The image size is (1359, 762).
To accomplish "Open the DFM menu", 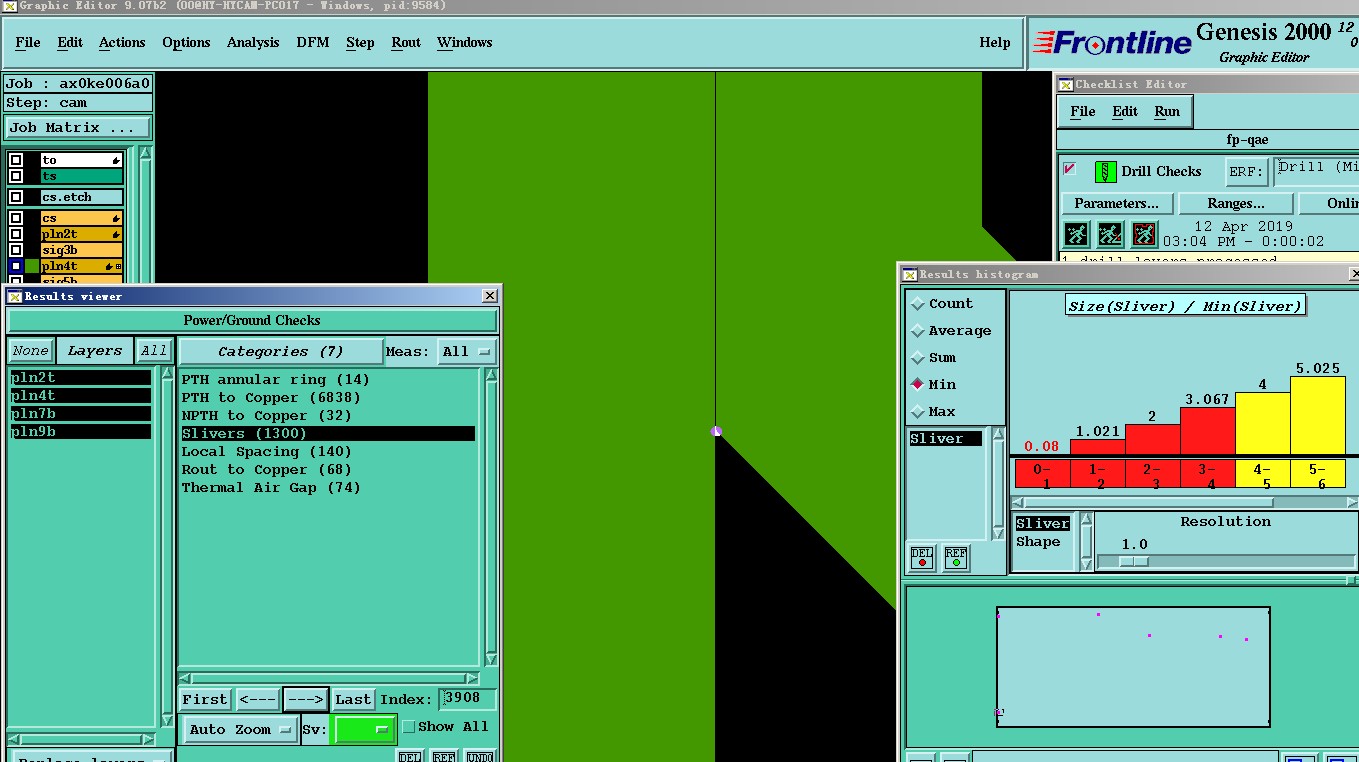I will [313, 42].
